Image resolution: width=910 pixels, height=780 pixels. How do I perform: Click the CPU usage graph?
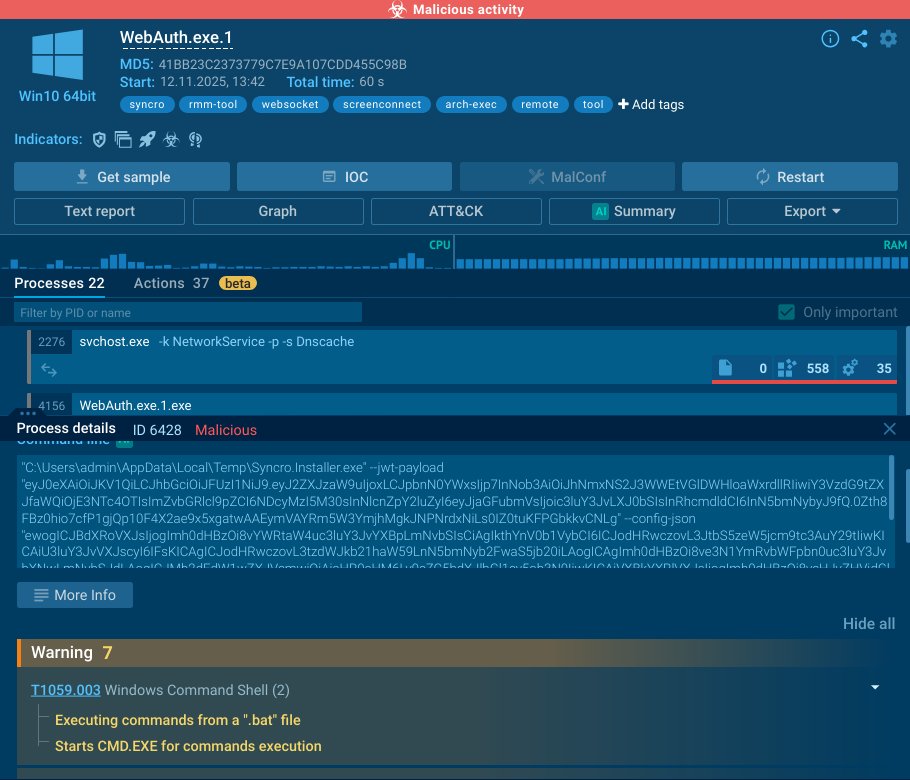pos(226,254)
